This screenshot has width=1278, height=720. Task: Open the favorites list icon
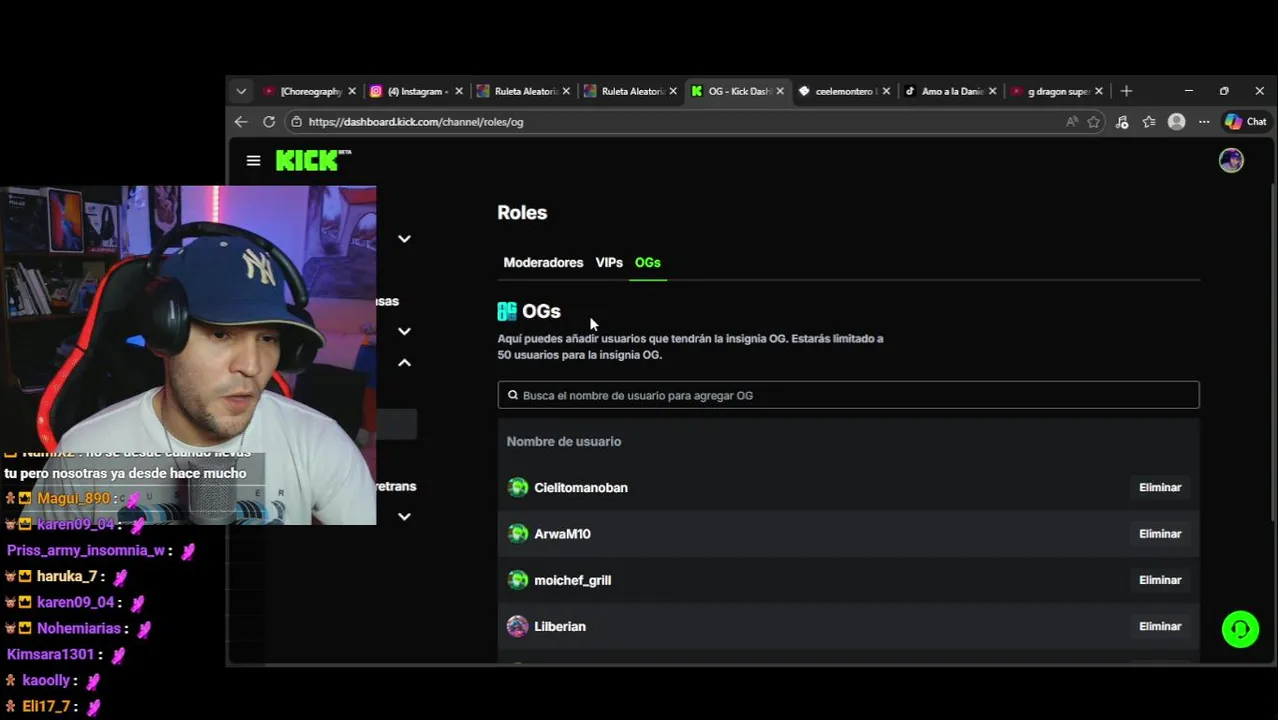[1149, 121]
